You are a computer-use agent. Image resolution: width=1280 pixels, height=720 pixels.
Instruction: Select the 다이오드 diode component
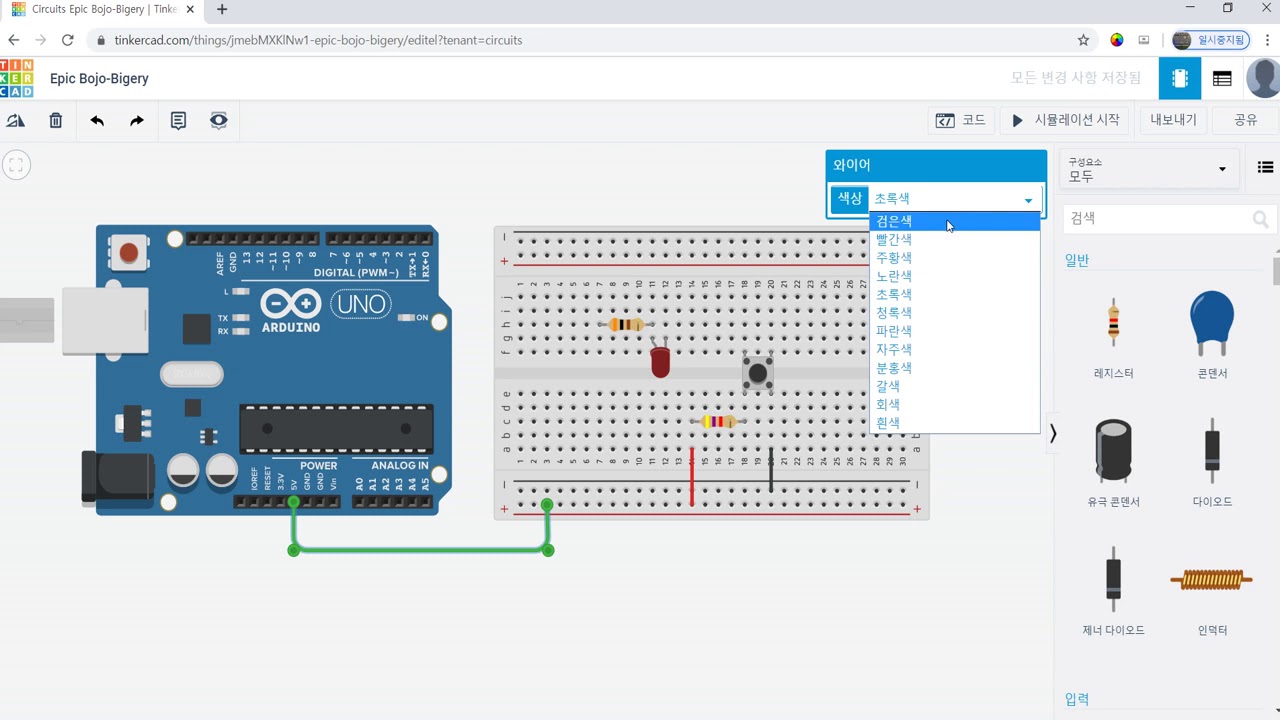pos(1212,463)
